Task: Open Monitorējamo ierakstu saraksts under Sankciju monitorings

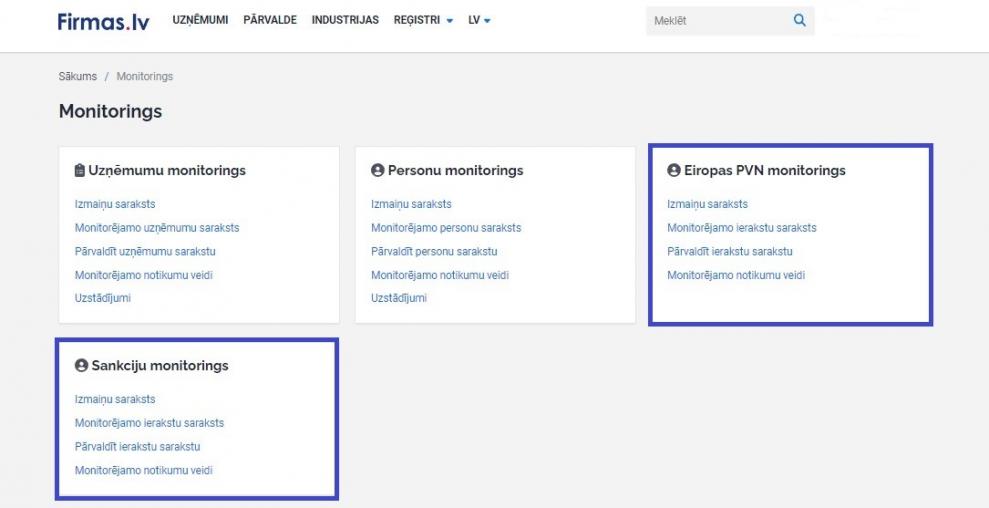Action: click(149, 423)
